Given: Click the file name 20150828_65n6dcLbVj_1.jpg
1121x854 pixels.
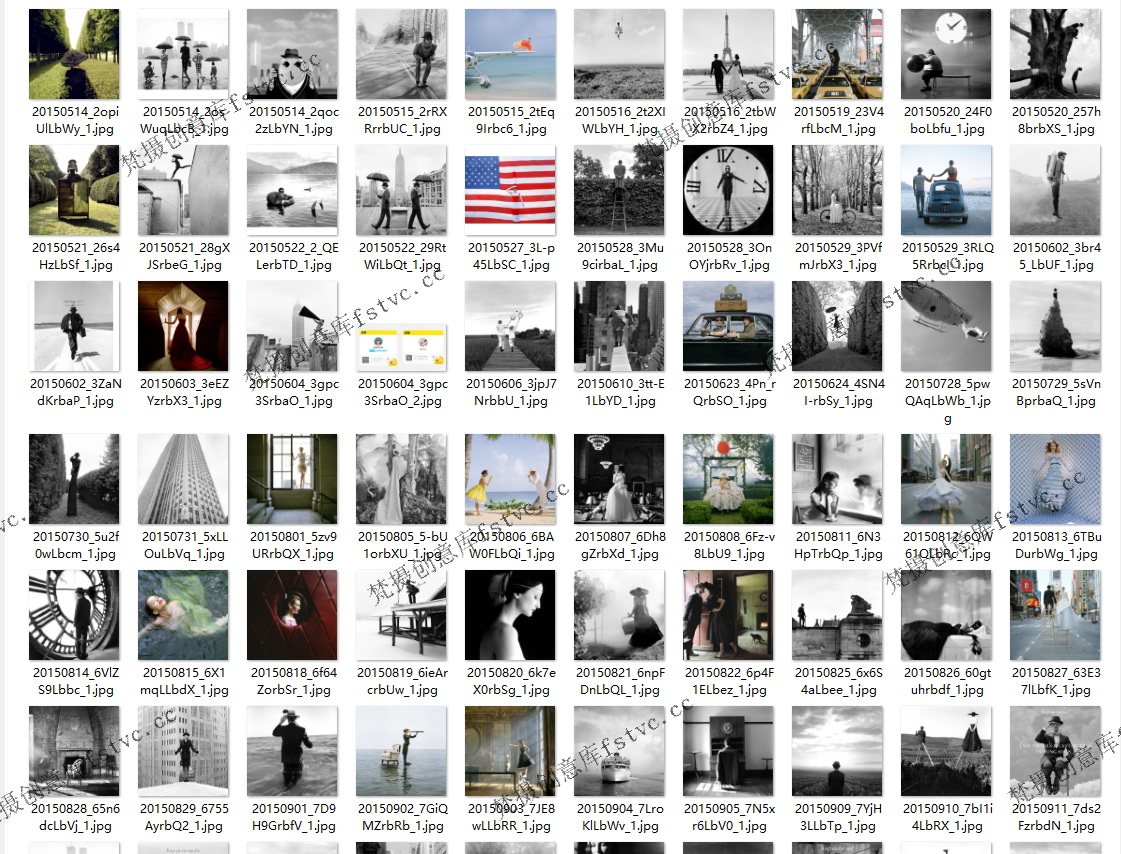Looking at the screenshot, I should (x=75, y=817).
